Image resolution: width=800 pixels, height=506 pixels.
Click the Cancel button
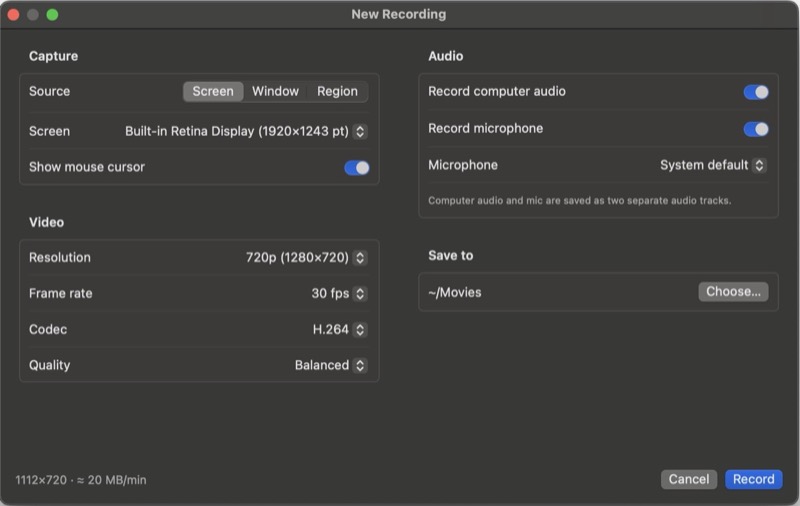point(689,479)
